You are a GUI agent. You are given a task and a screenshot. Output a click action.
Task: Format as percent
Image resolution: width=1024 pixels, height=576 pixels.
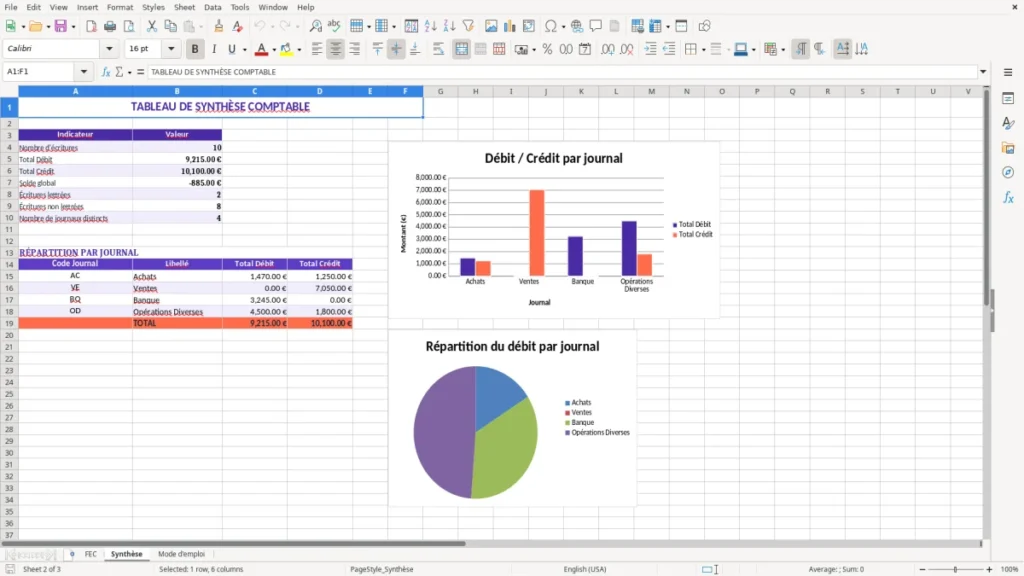coord(547,49)
